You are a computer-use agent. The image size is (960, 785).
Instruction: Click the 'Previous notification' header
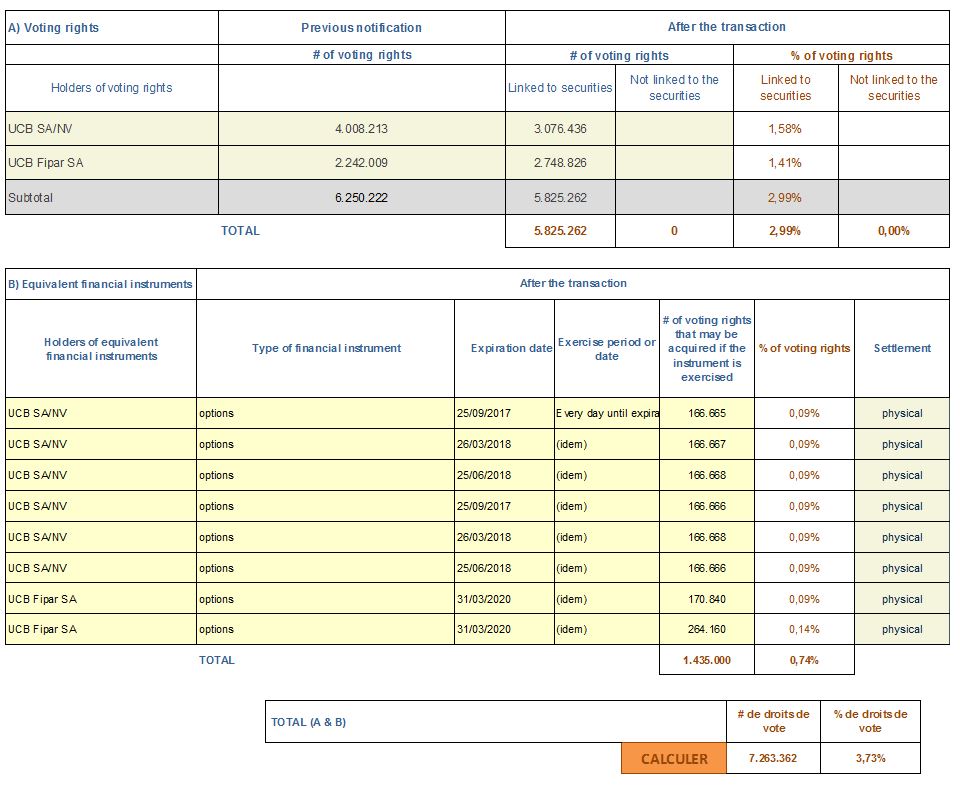click(x=361, y=28)
